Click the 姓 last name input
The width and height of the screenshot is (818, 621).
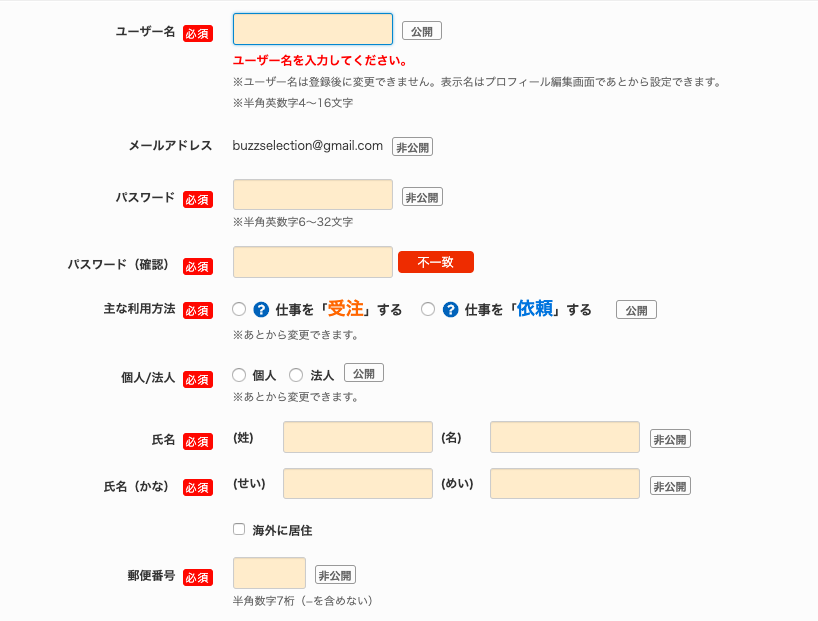pyautogui.click(x=358, y=437)
